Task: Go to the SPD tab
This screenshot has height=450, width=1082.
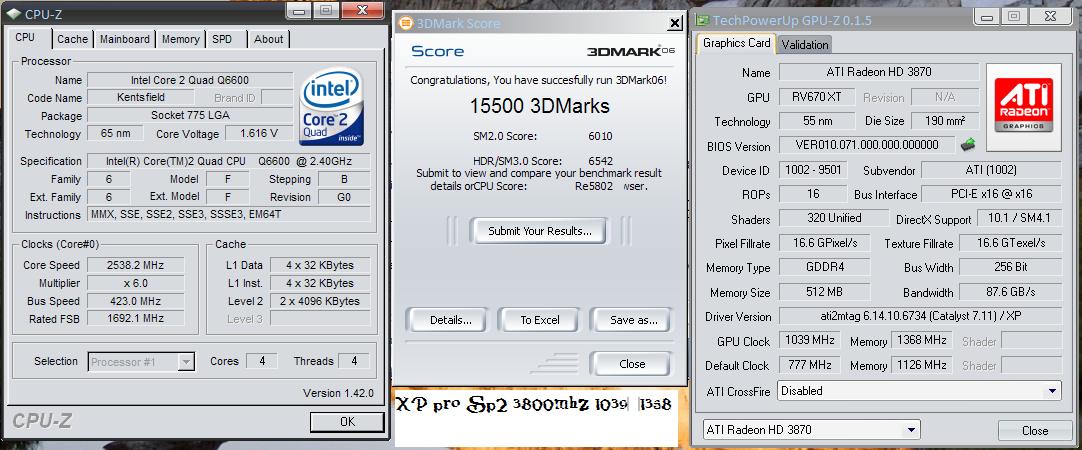Action: (x=222, y=39)
